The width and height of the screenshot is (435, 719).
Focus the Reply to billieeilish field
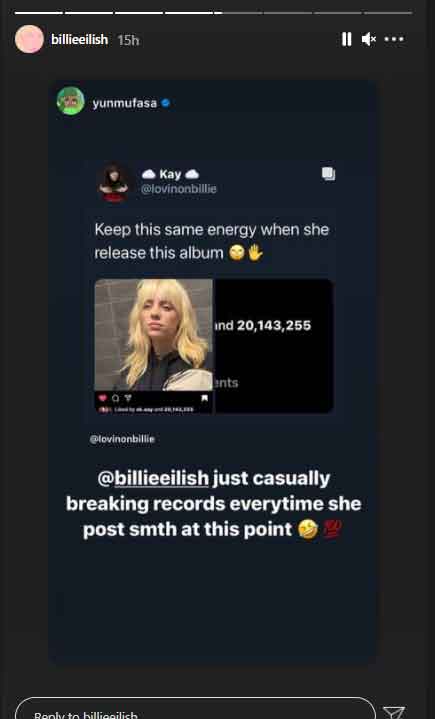tap(195, 709)
